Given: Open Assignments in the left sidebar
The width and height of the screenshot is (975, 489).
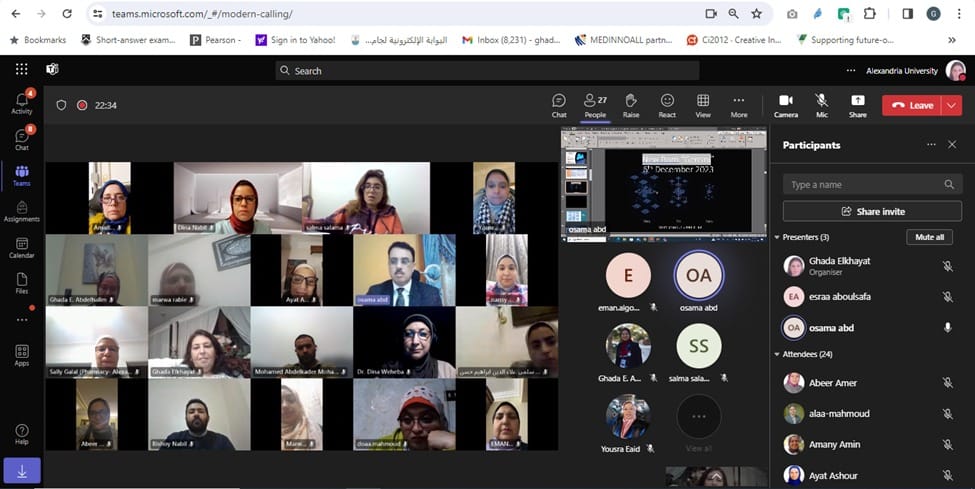Looking at the screenshot, I should [x=22, y=209].
